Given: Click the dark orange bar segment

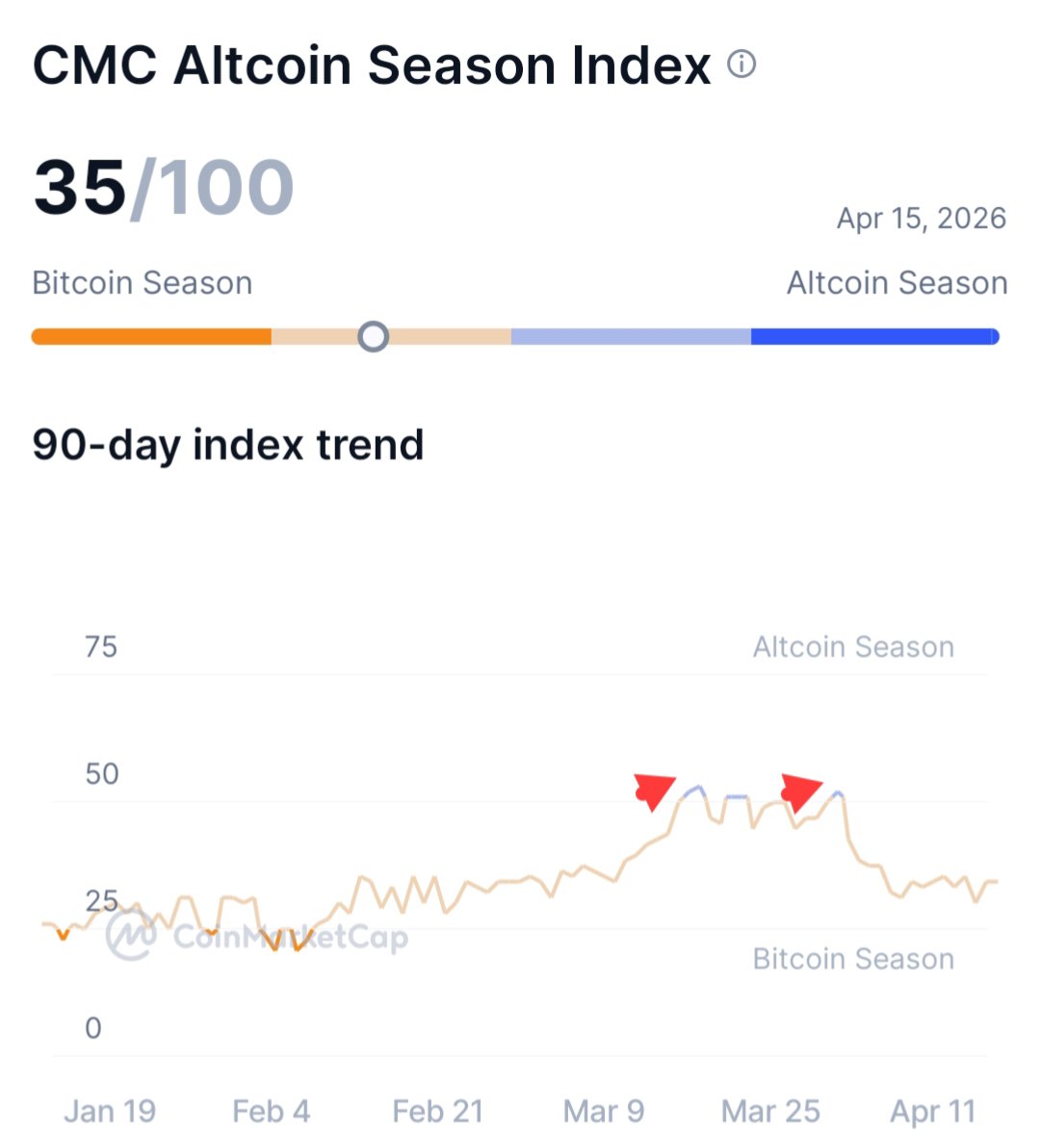Looking at the screenshot, I should coord(151,337).
